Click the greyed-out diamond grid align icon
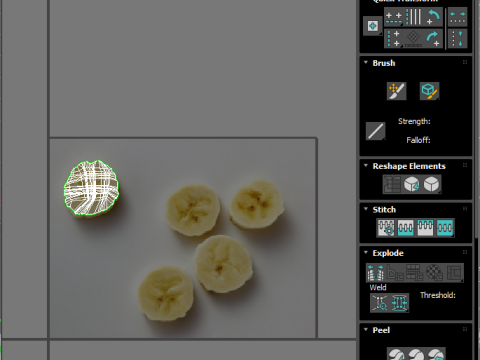Image resolution: width=480 pixels, height=360 pixels. (x=413, y=39)
